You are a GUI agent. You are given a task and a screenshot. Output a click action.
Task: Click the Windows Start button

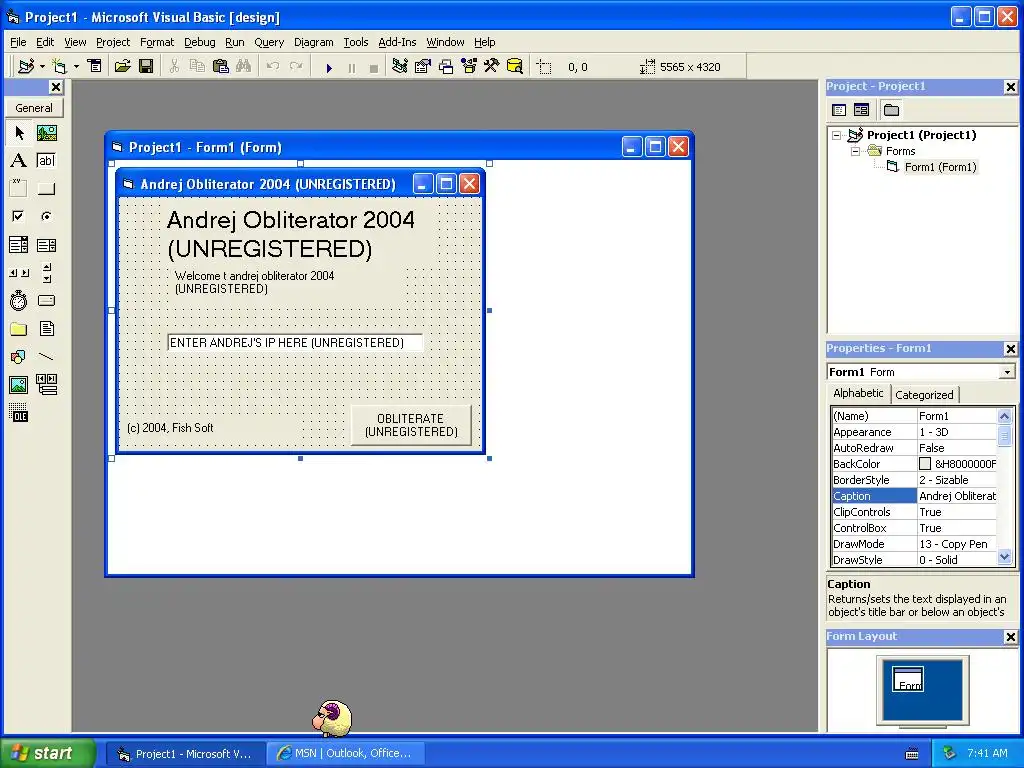pyautogui.click(x=47, y=753)
